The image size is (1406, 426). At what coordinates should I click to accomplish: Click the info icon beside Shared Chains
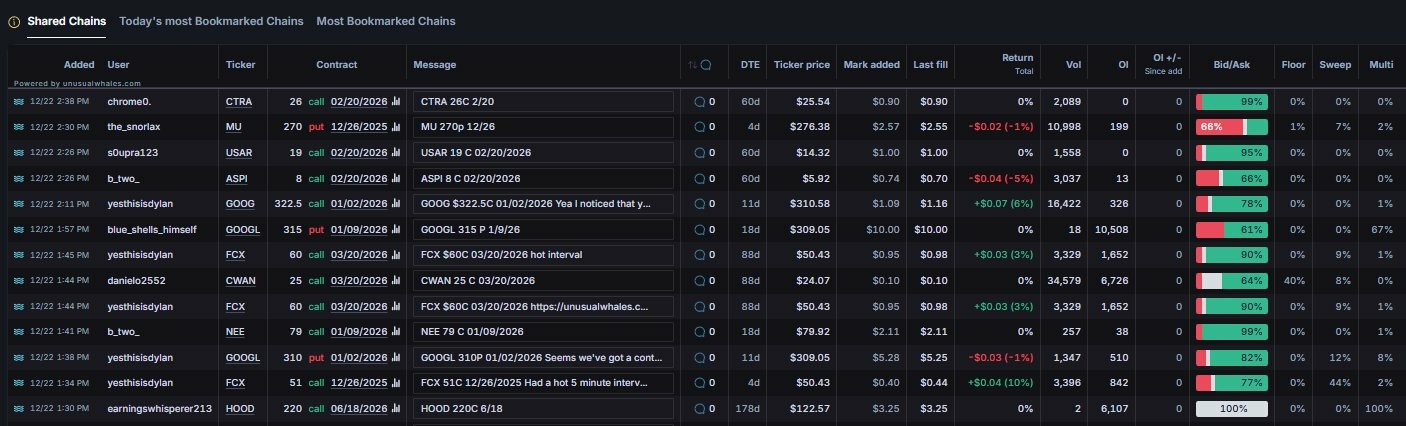14,21
